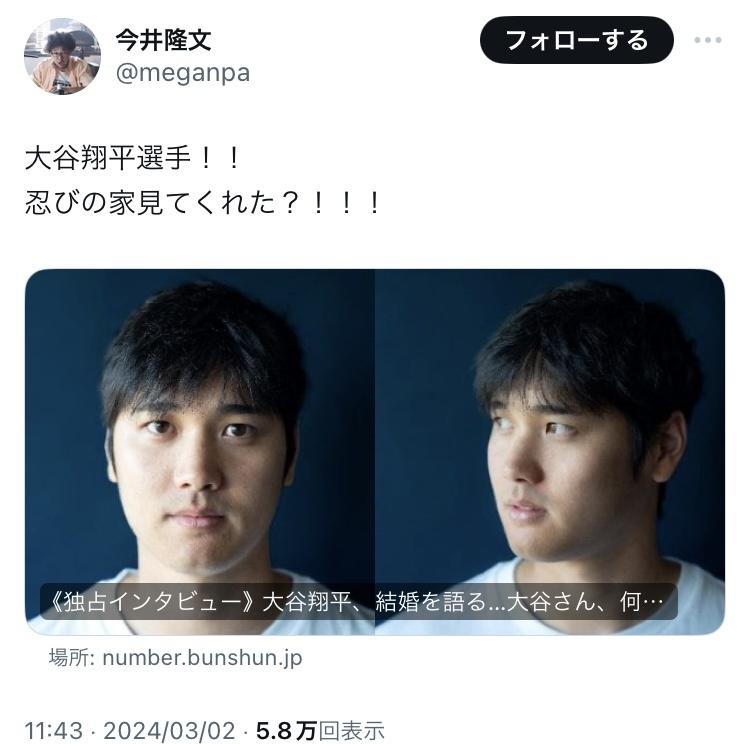View the 5.8万 view count
Viewport: 750px width, 744px height.
287,731
